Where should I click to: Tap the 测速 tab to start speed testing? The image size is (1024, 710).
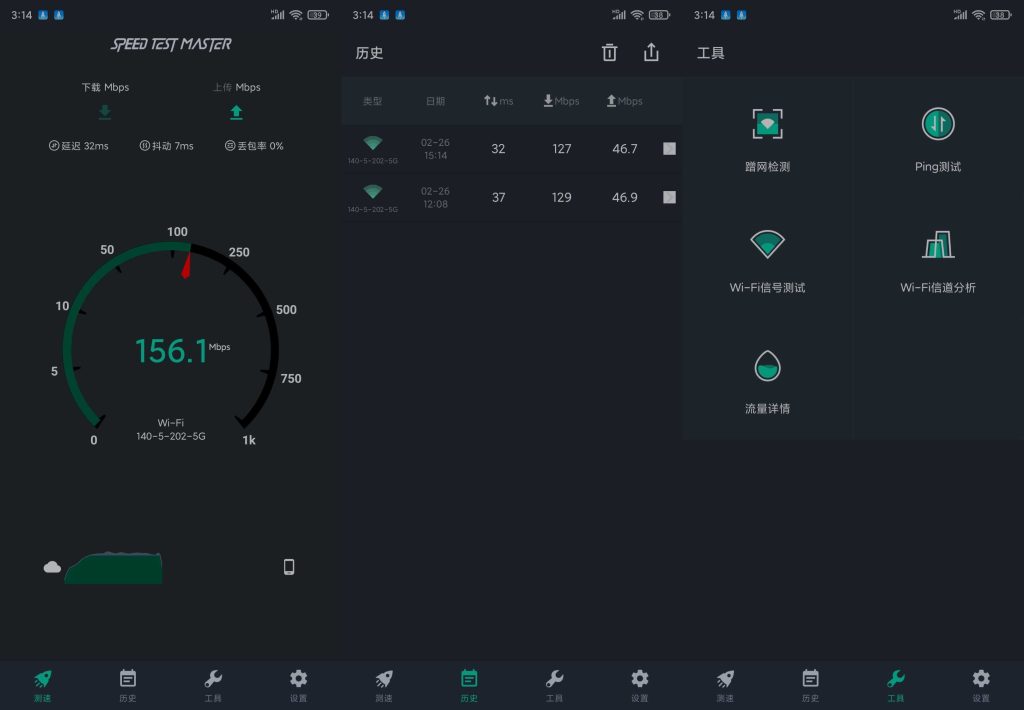42,684
